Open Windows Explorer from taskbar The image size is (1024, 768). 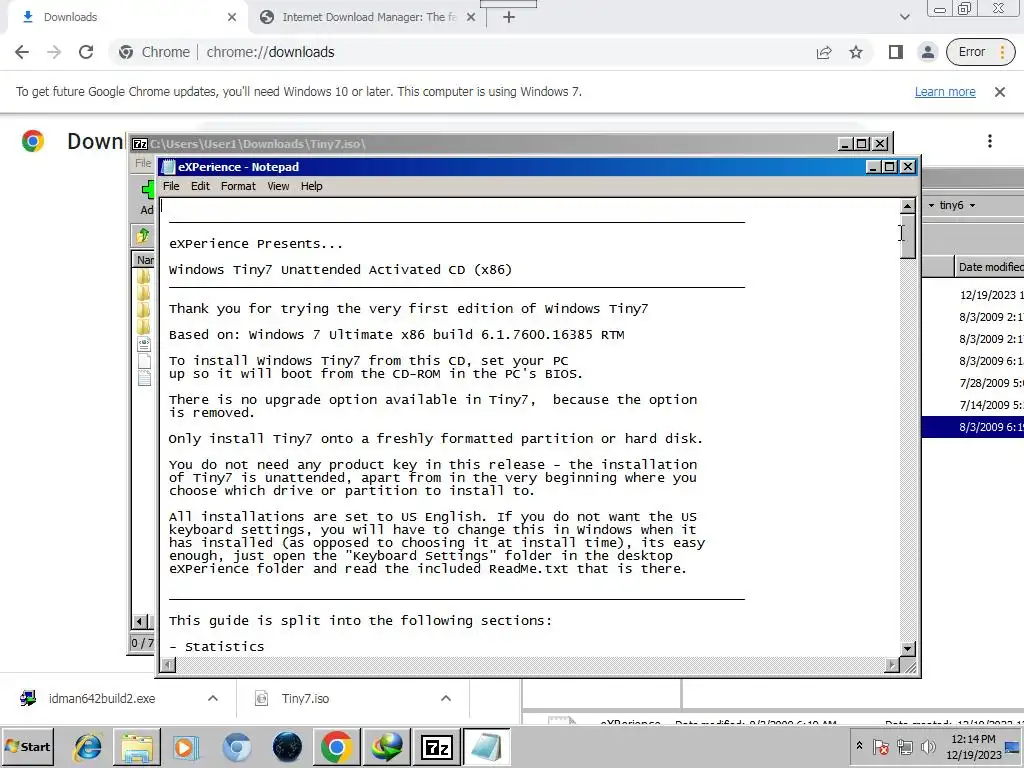tap(137, 747)
